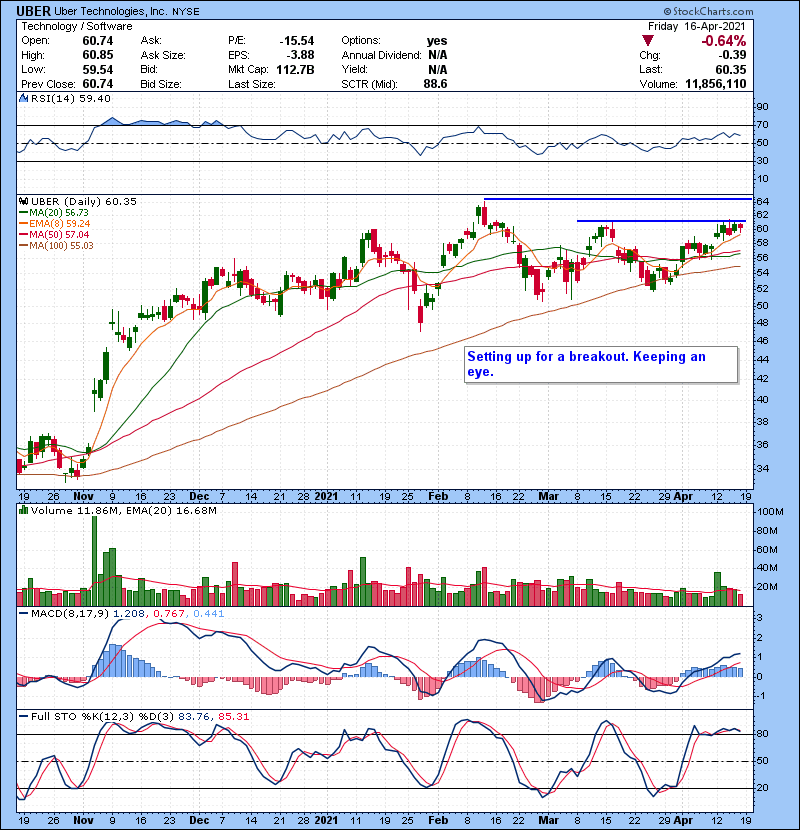800x830 pixels.
Task: Click the 'Ask Size:' label
Action: coord(163,55)
